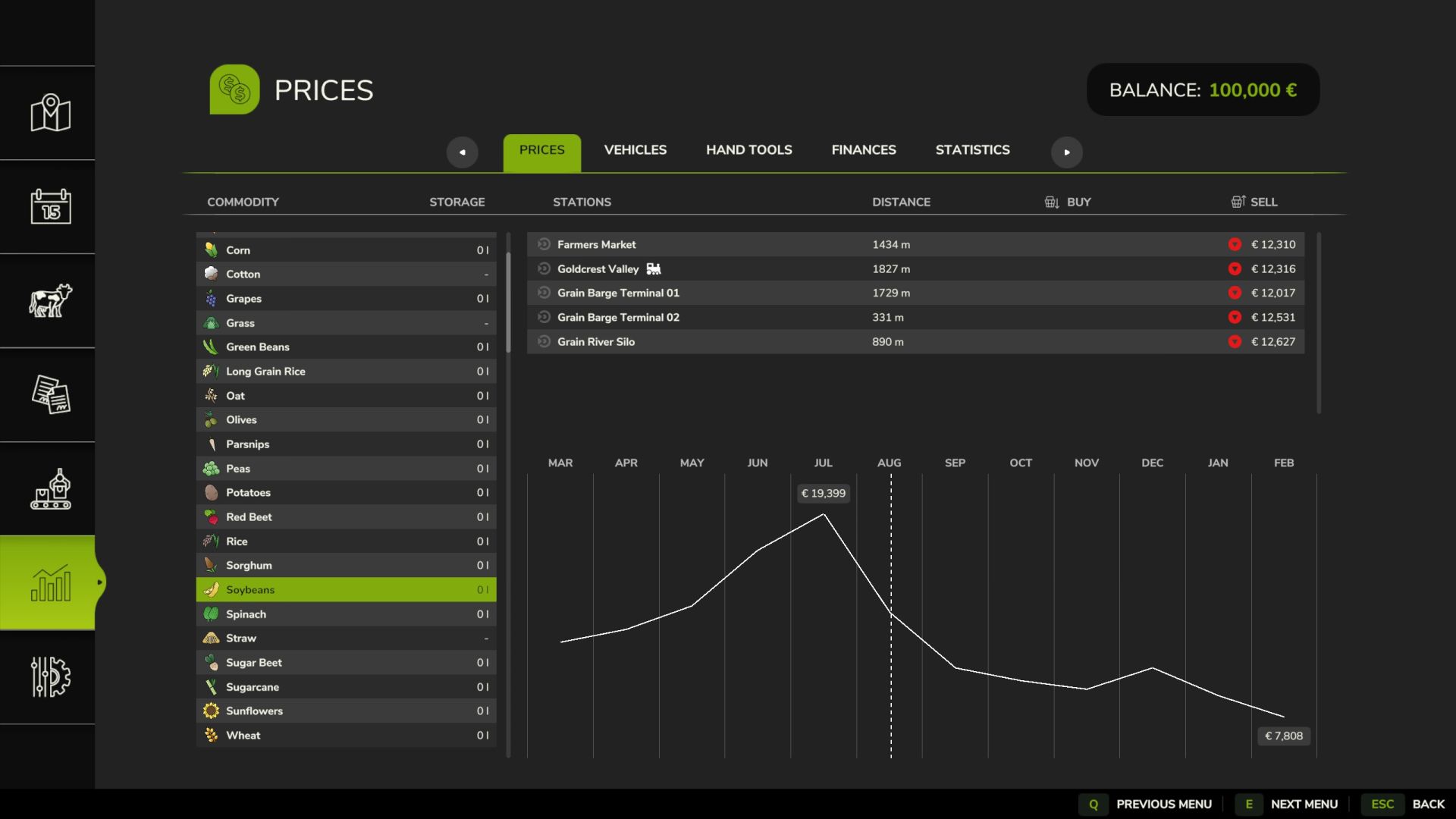The image size is (1456, 819).
Task: Click the green Prices coins icon
Action: tap(234, 89)
